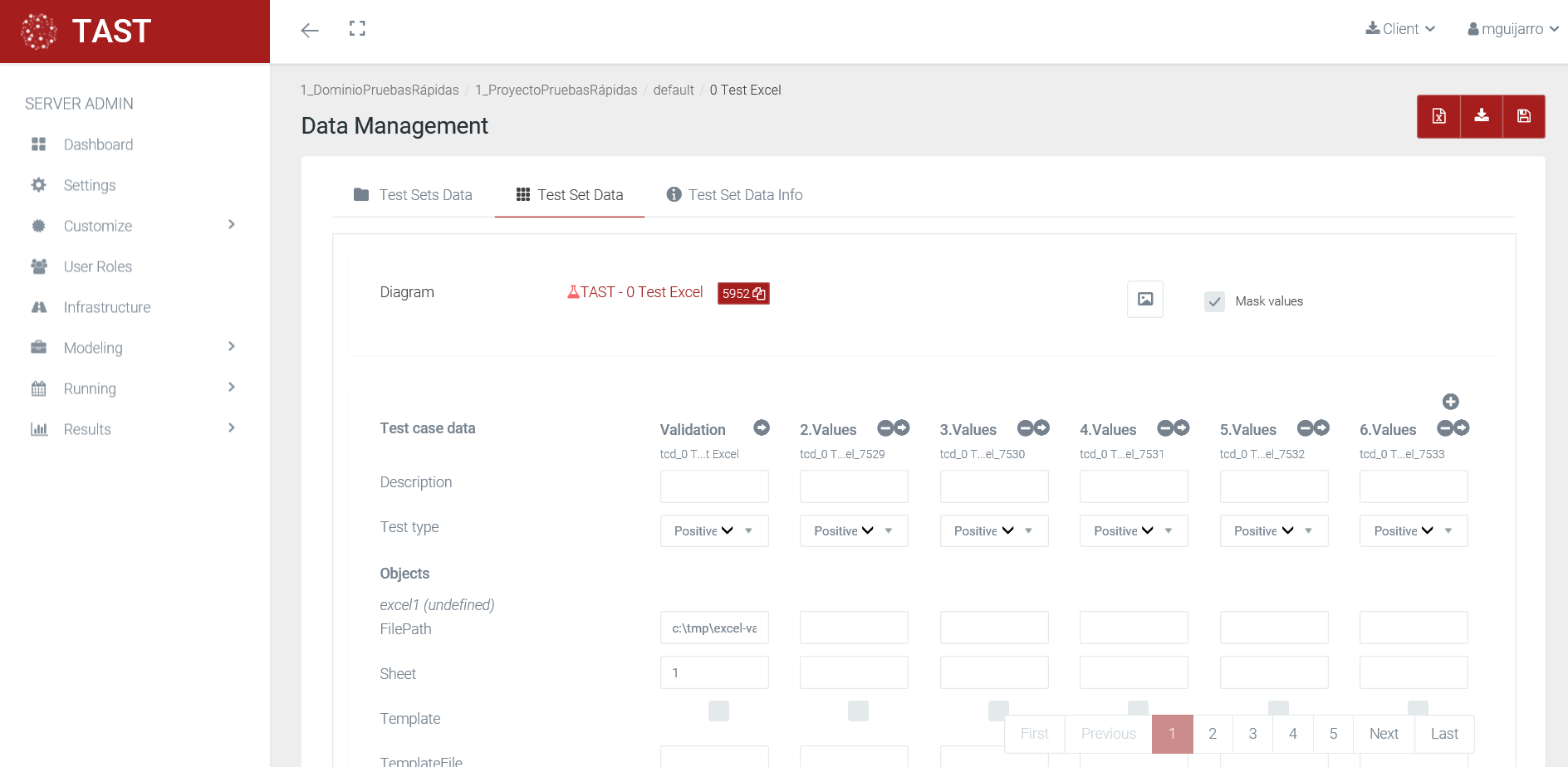
Task: Check Template box under 2.Values column
Action: point(858,711)
